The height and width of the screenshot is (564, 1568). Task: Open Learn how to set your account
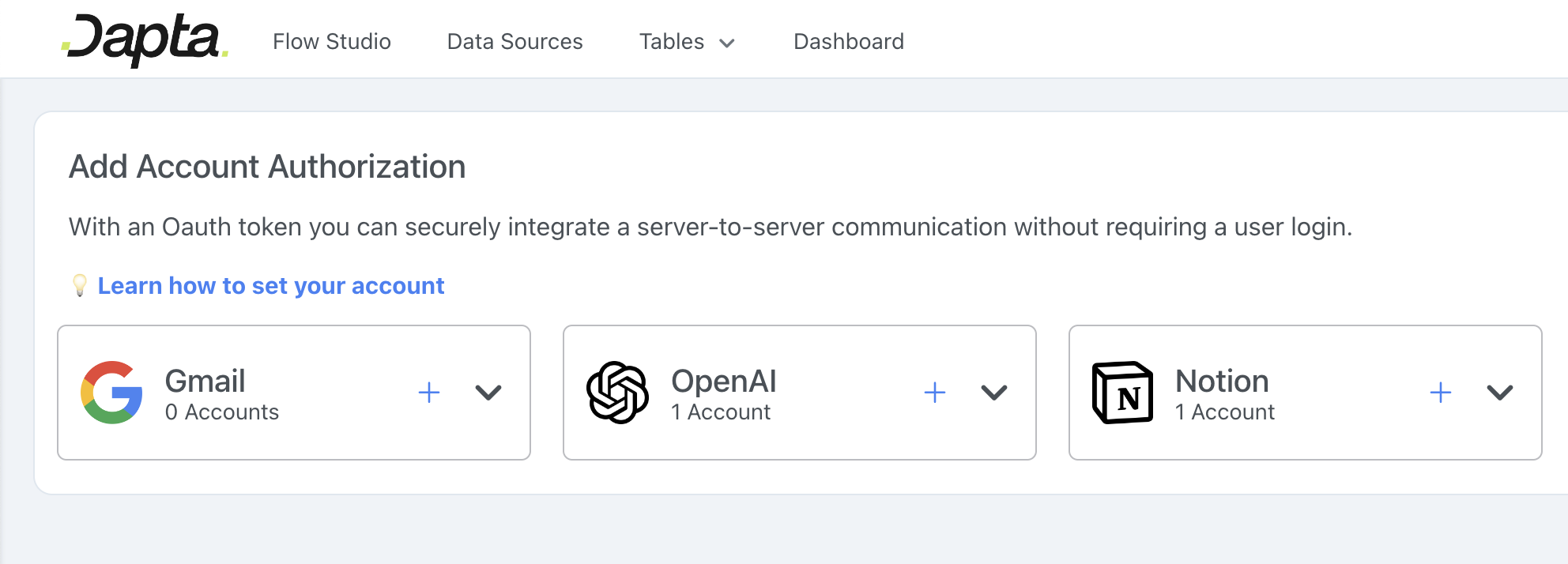[270, 285]
